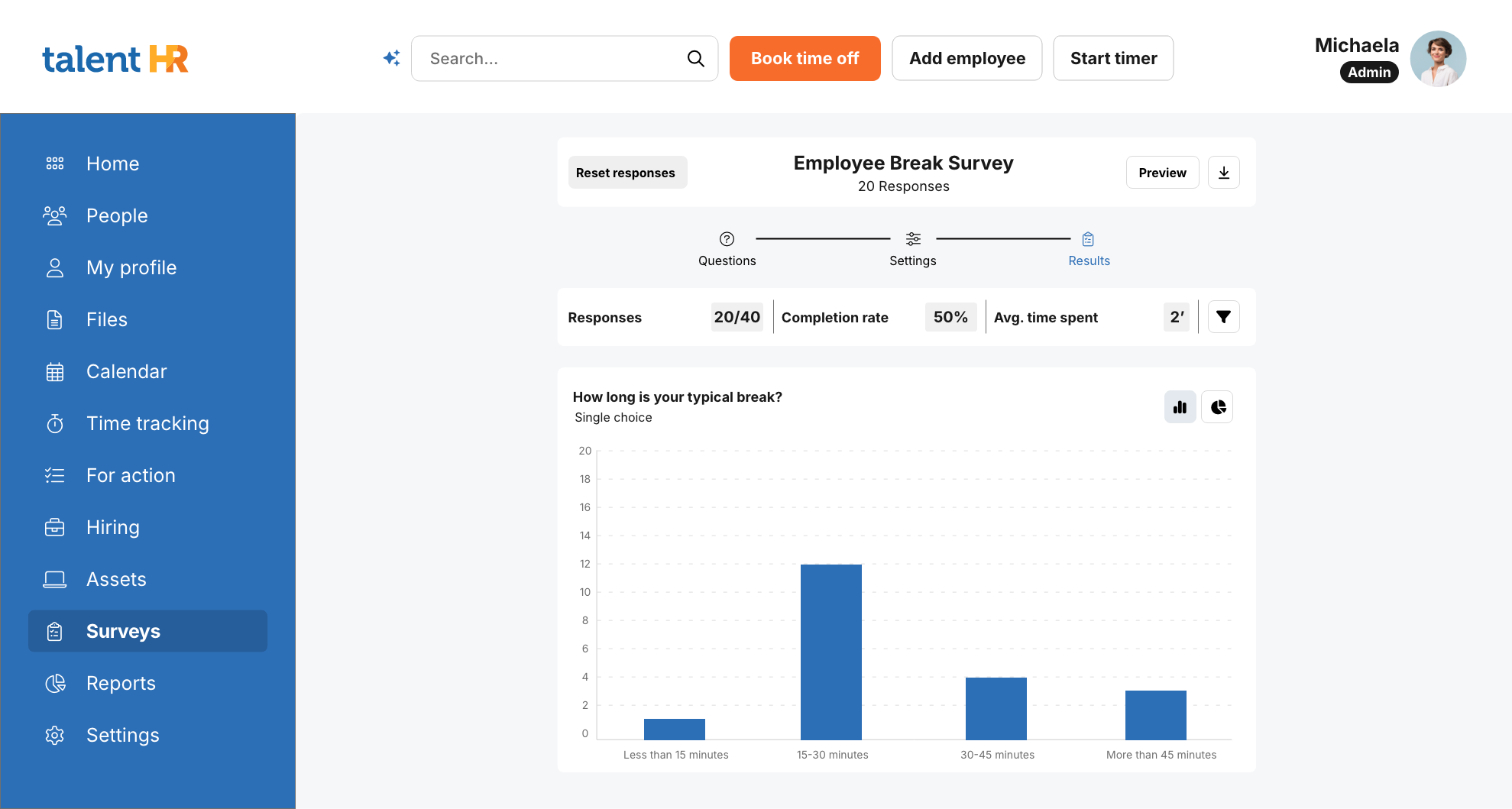The height and width of the screenshot is (809, 1512).
Task: Start the timer from header
Action: [x=1113, y=58]
